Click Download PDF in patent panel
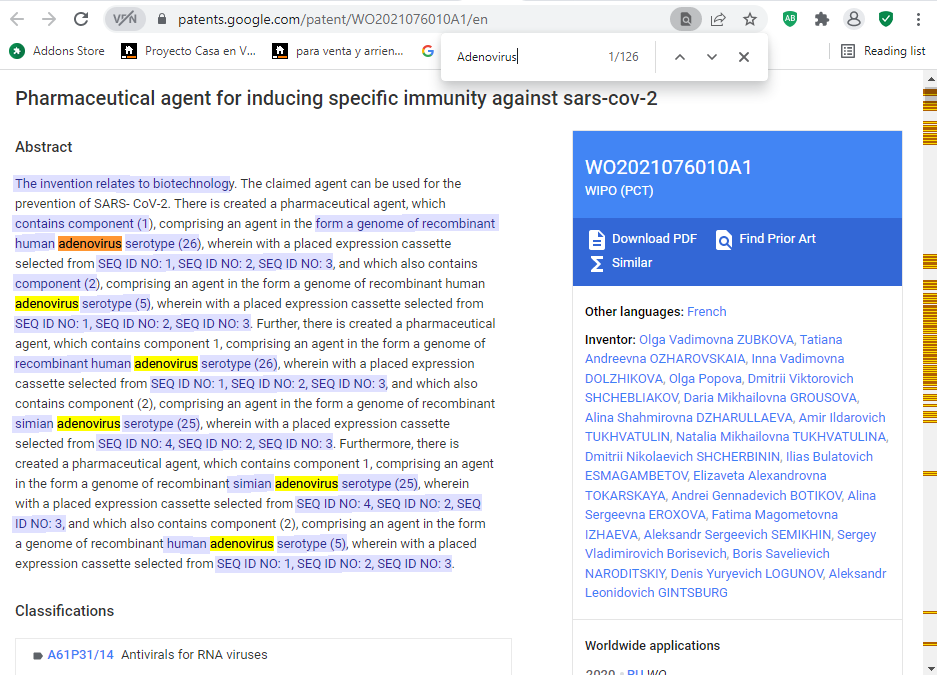Screen dimensions: 937x675 (x=642, y=239)
